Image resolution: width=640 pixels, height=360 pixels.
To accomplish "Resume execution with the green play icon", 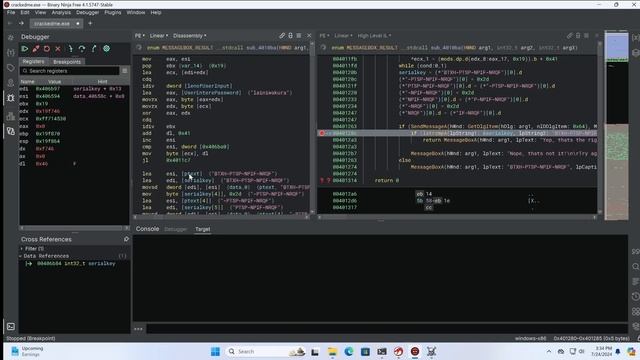I will (24, 49).
